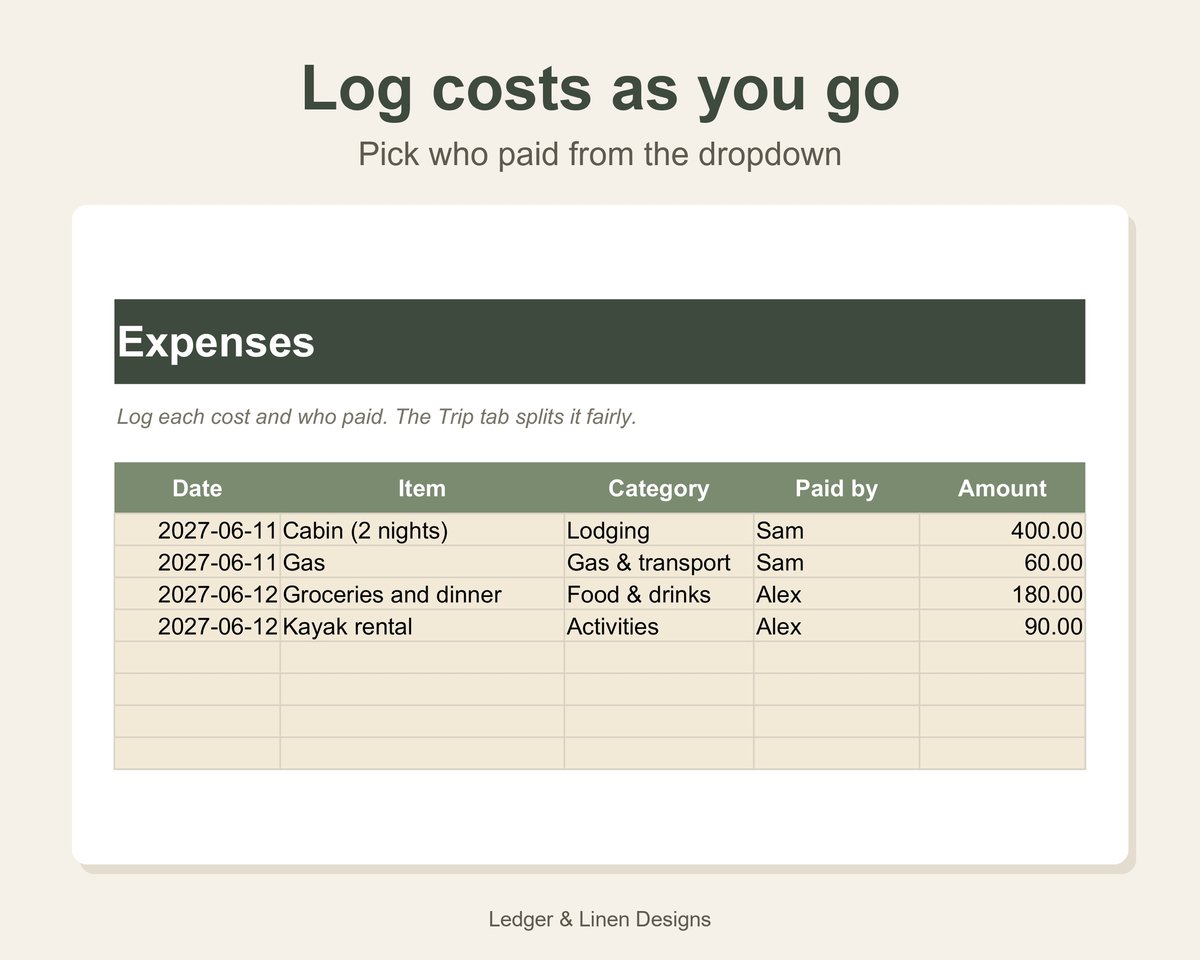This screenshot has height=960, width=1200.
Task: Select the Item column header
Action: [x=422, y=488]
